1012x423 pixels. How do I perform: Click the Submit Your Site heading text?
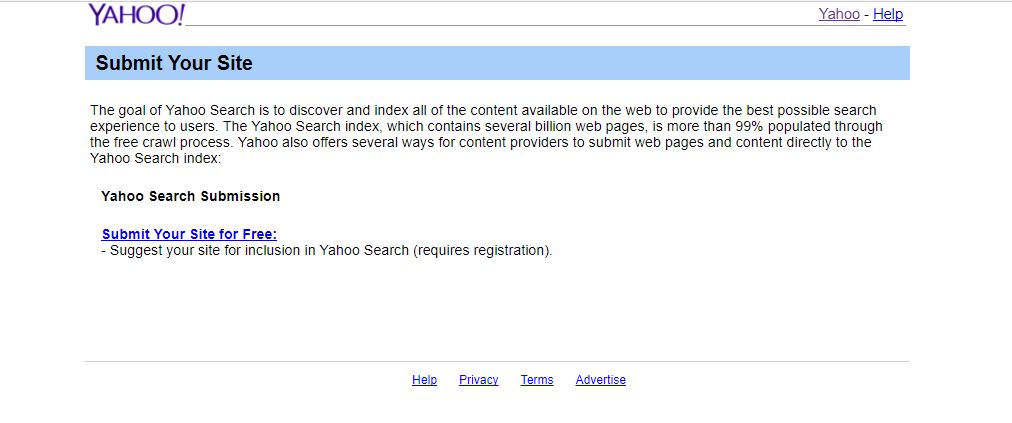(174, 63)
